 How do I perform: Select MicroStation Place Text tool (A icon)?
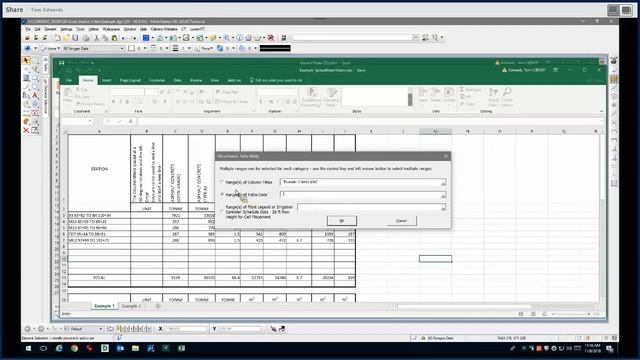[x=35, y=96]
